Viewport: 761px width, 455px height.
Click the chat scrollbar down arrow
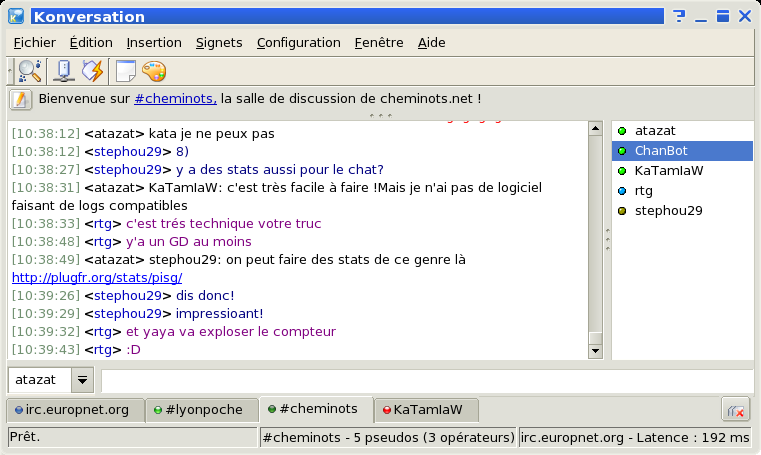596,352
